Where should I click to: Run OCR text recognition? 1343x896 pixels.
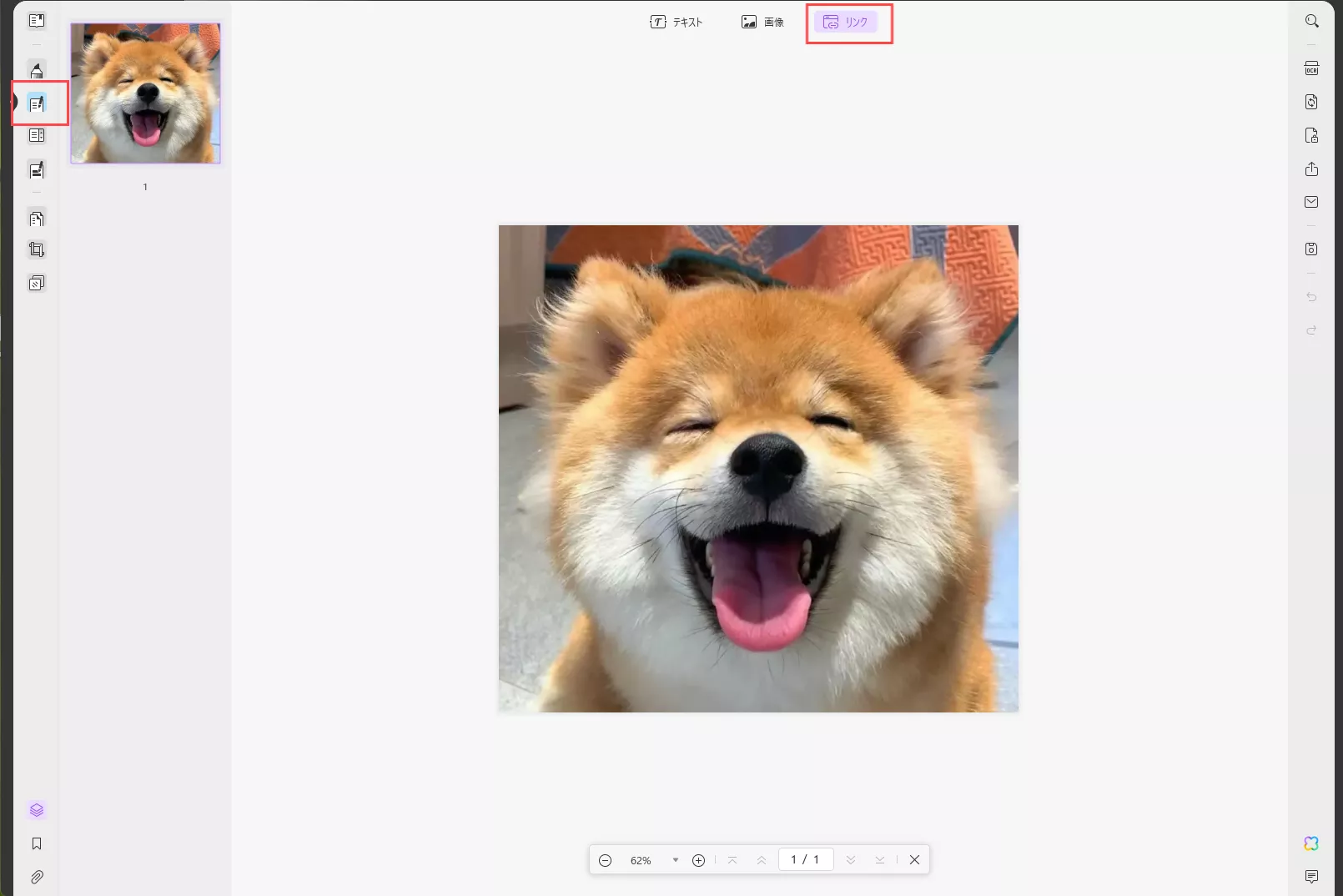1311,68
